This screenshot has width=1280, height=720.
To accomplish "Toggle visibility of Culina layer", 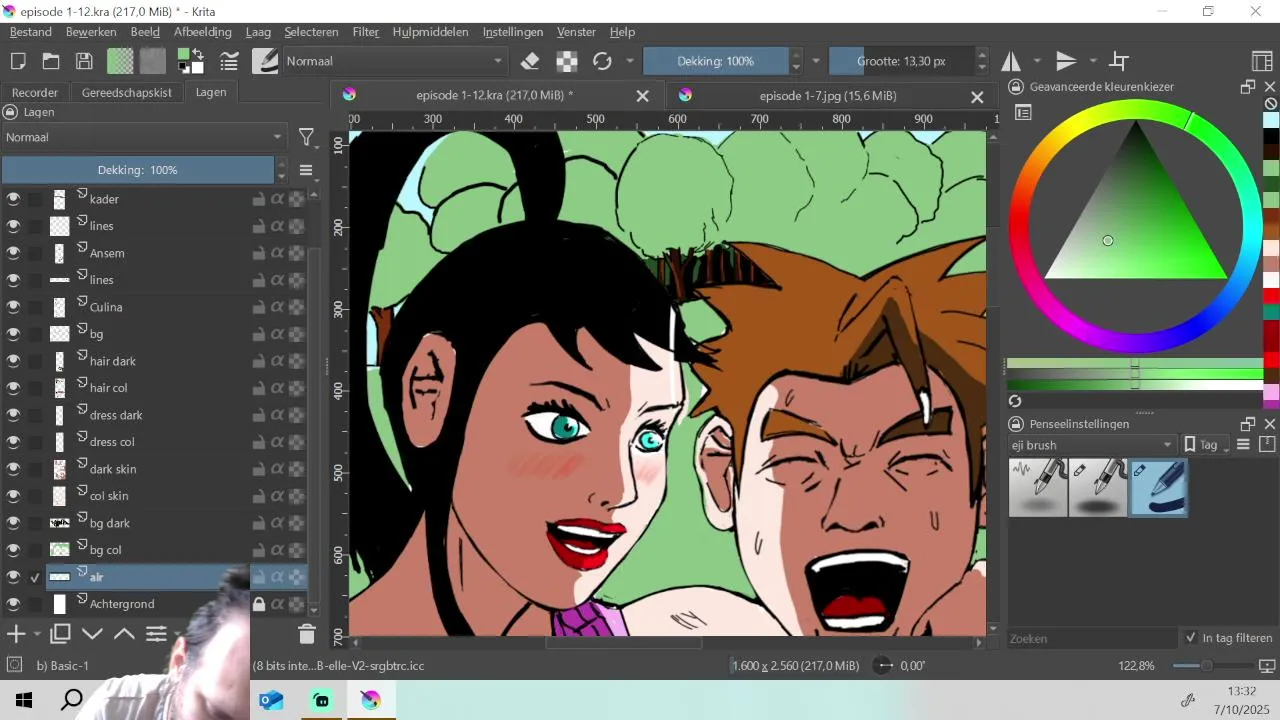I will pyautogui.click(x=13, y=307).
